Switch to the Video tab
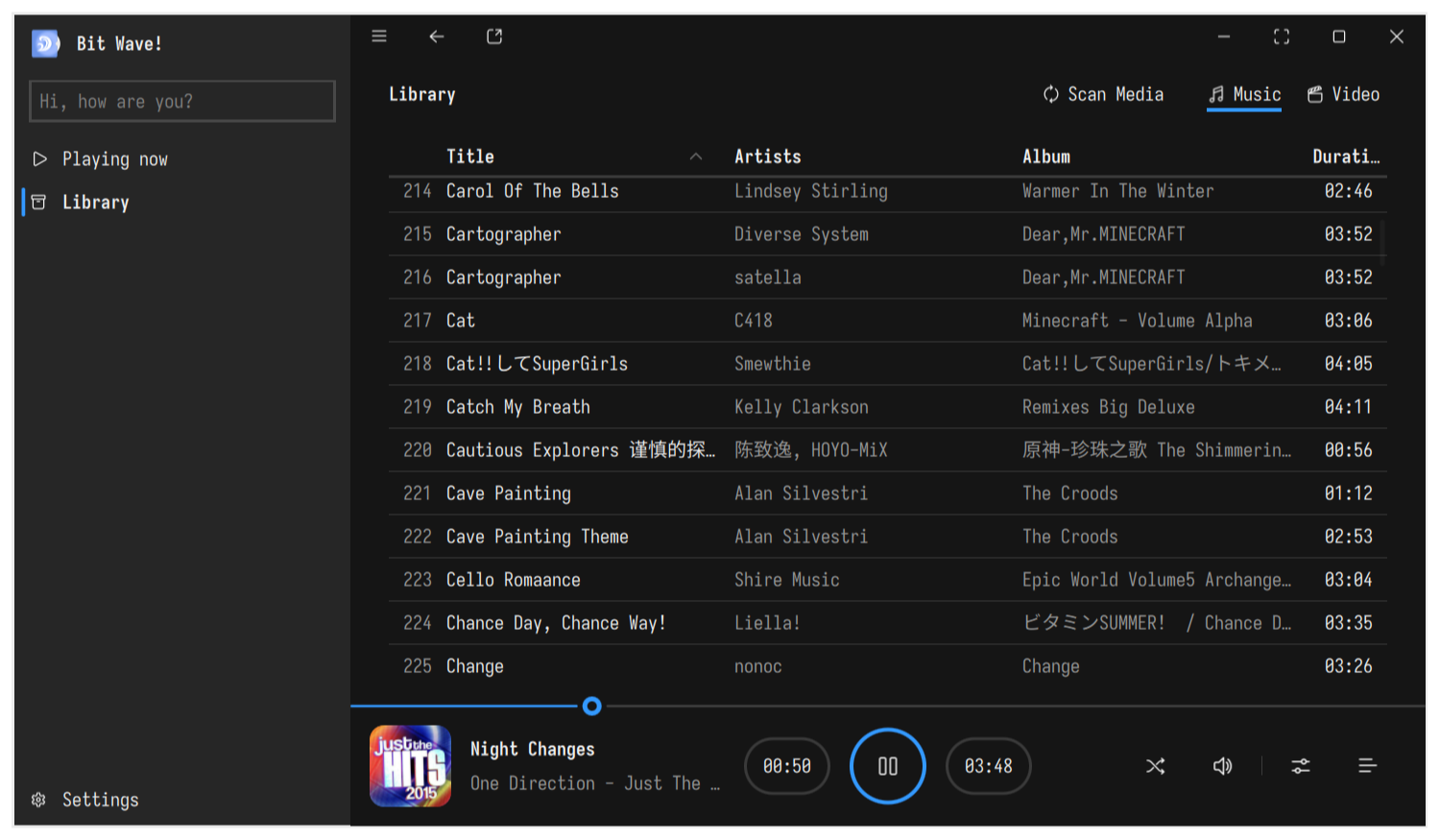This screenshot has width=1440, height=840. point(1343,94)
